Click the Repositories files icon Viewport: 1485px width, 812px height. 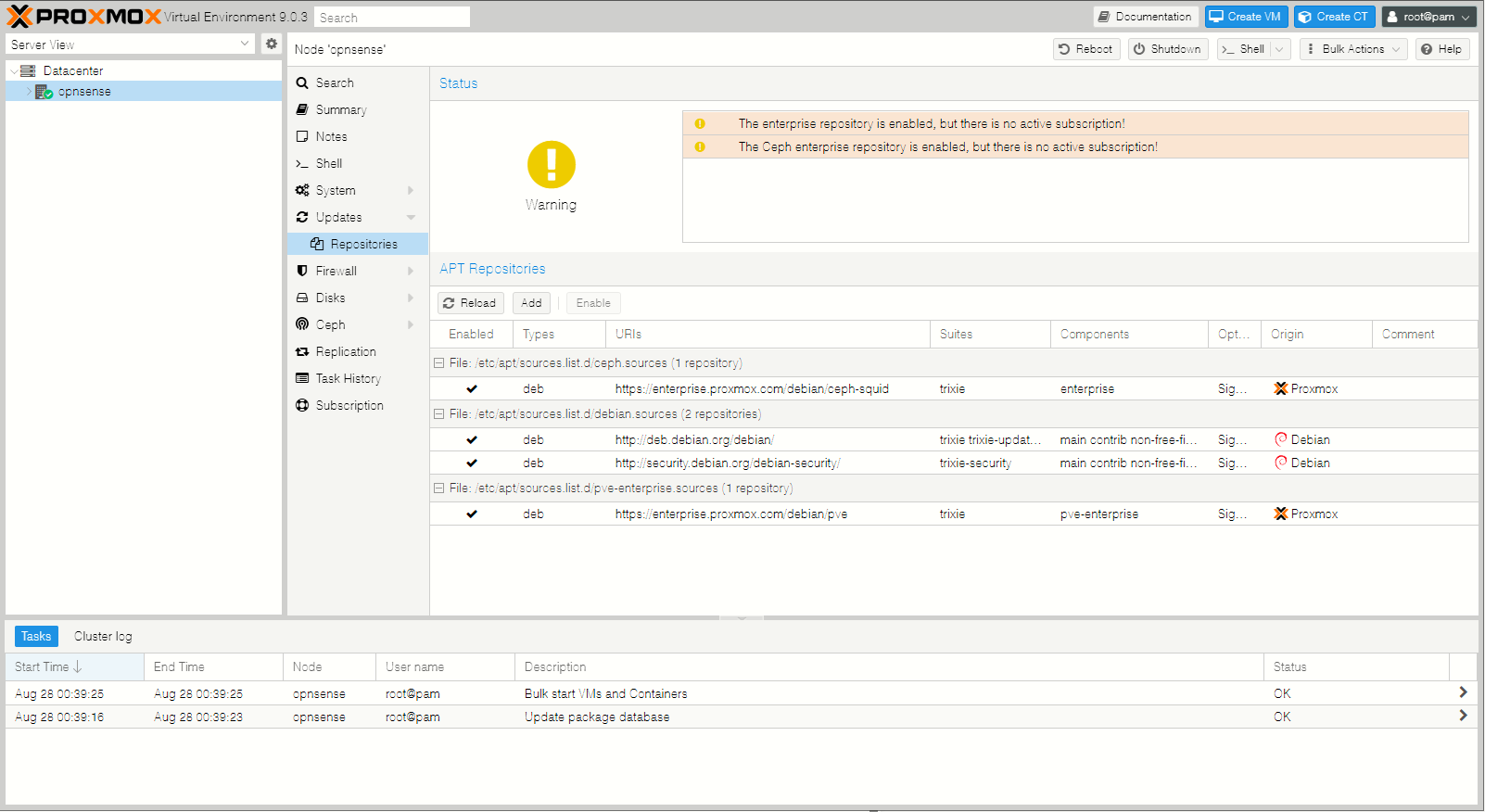317,244
